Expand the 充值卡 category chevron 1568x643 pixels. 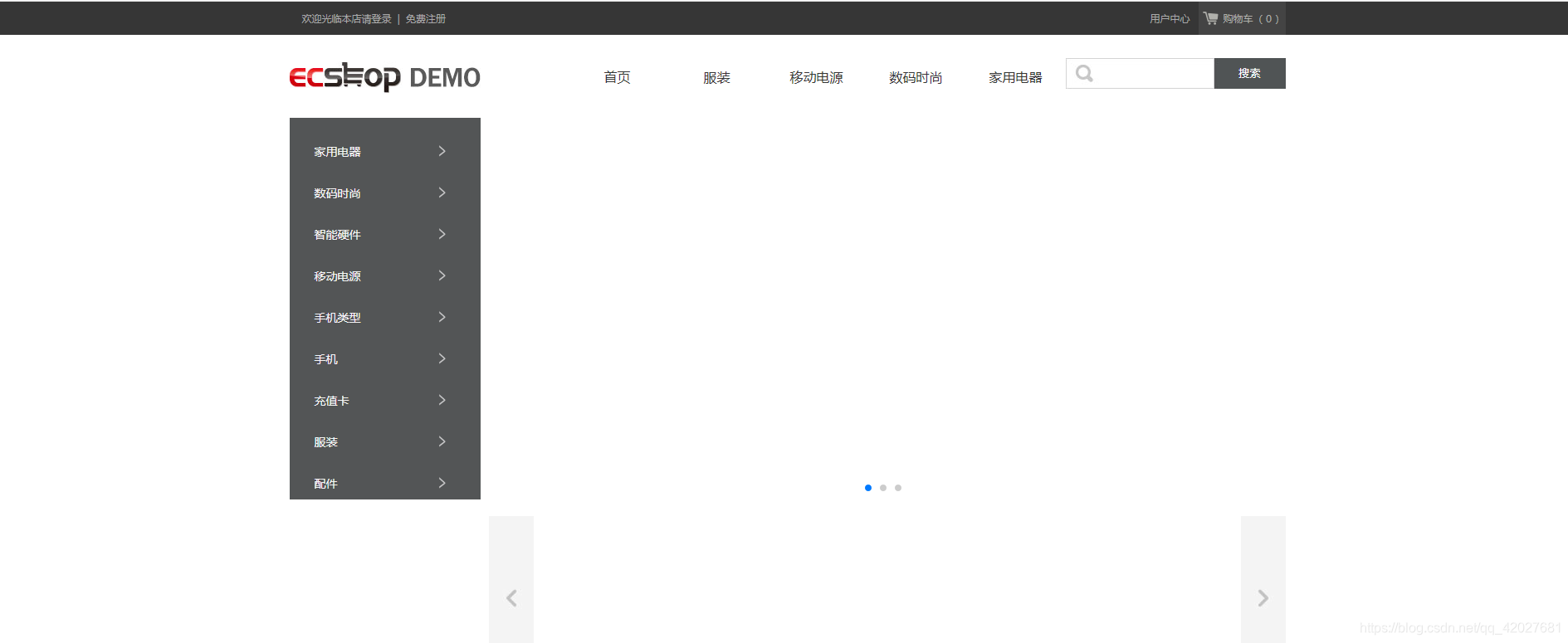click(x=442, y=400)
